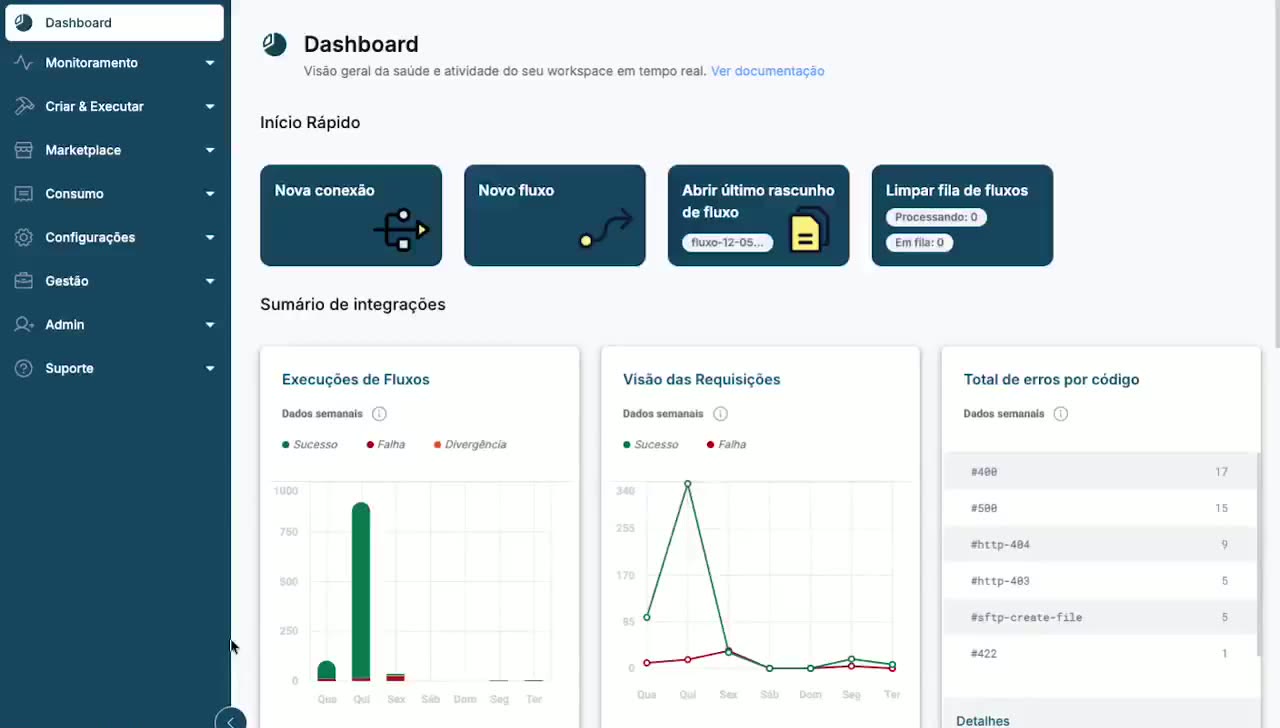
Task: Click the Consumo icon in sidebar
Action: [24, 194]
